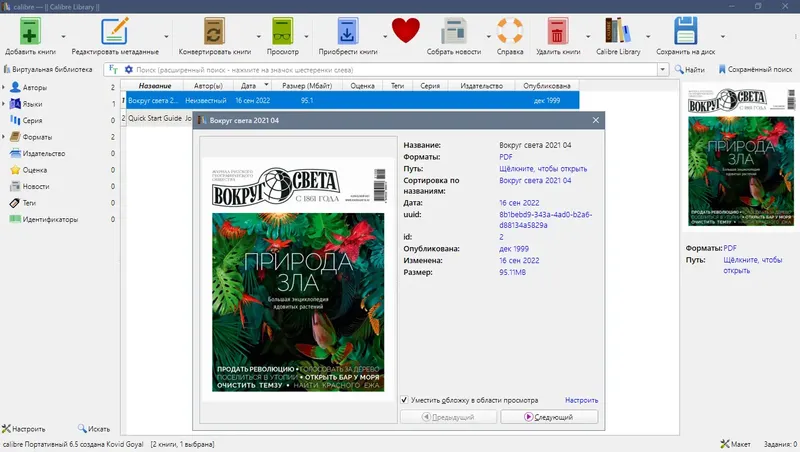Click the large magazine cover in dialog

click(x=298, y=280)
